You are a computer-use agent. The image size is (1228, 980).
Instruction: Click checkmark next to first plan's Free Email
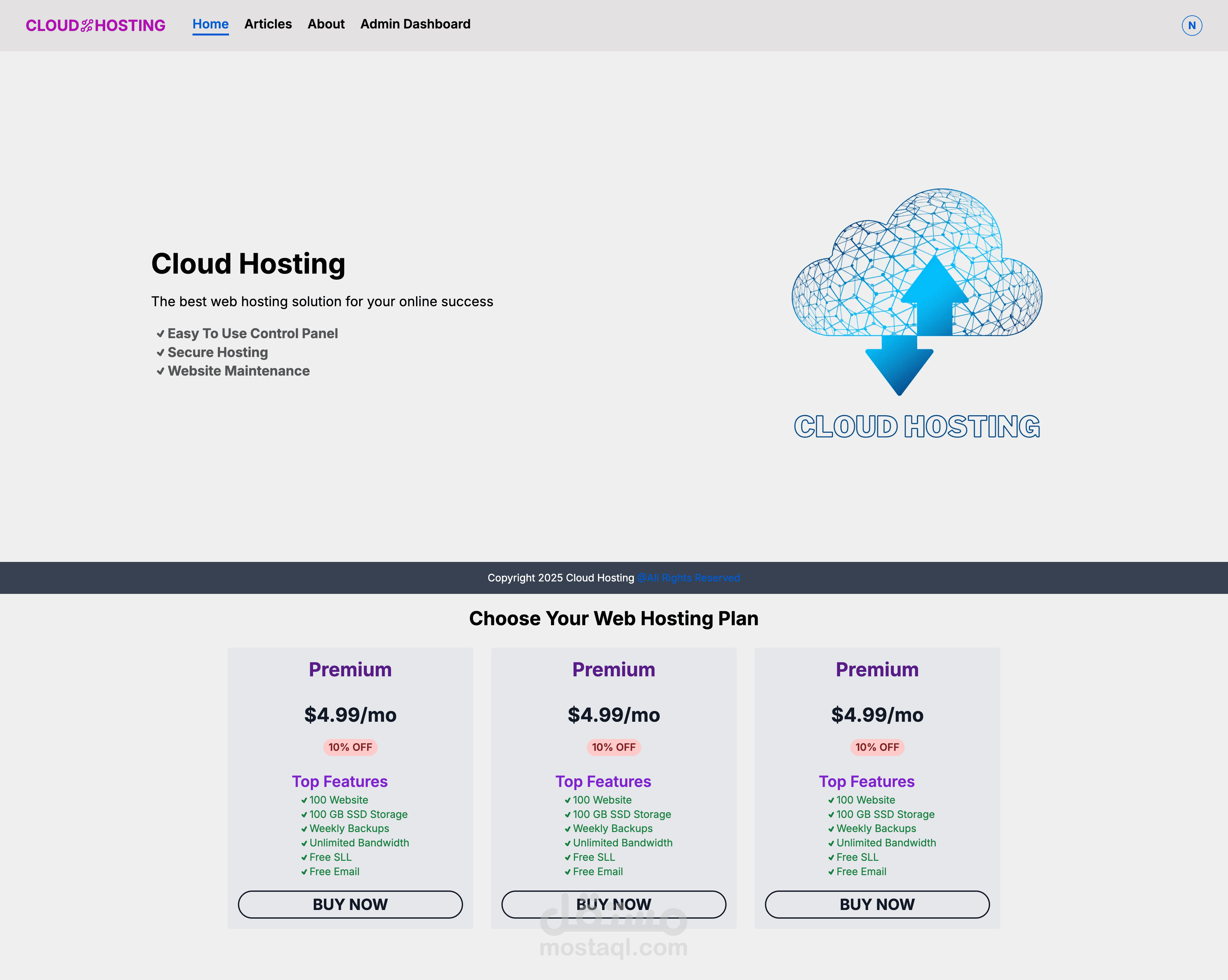coord(304,872)
